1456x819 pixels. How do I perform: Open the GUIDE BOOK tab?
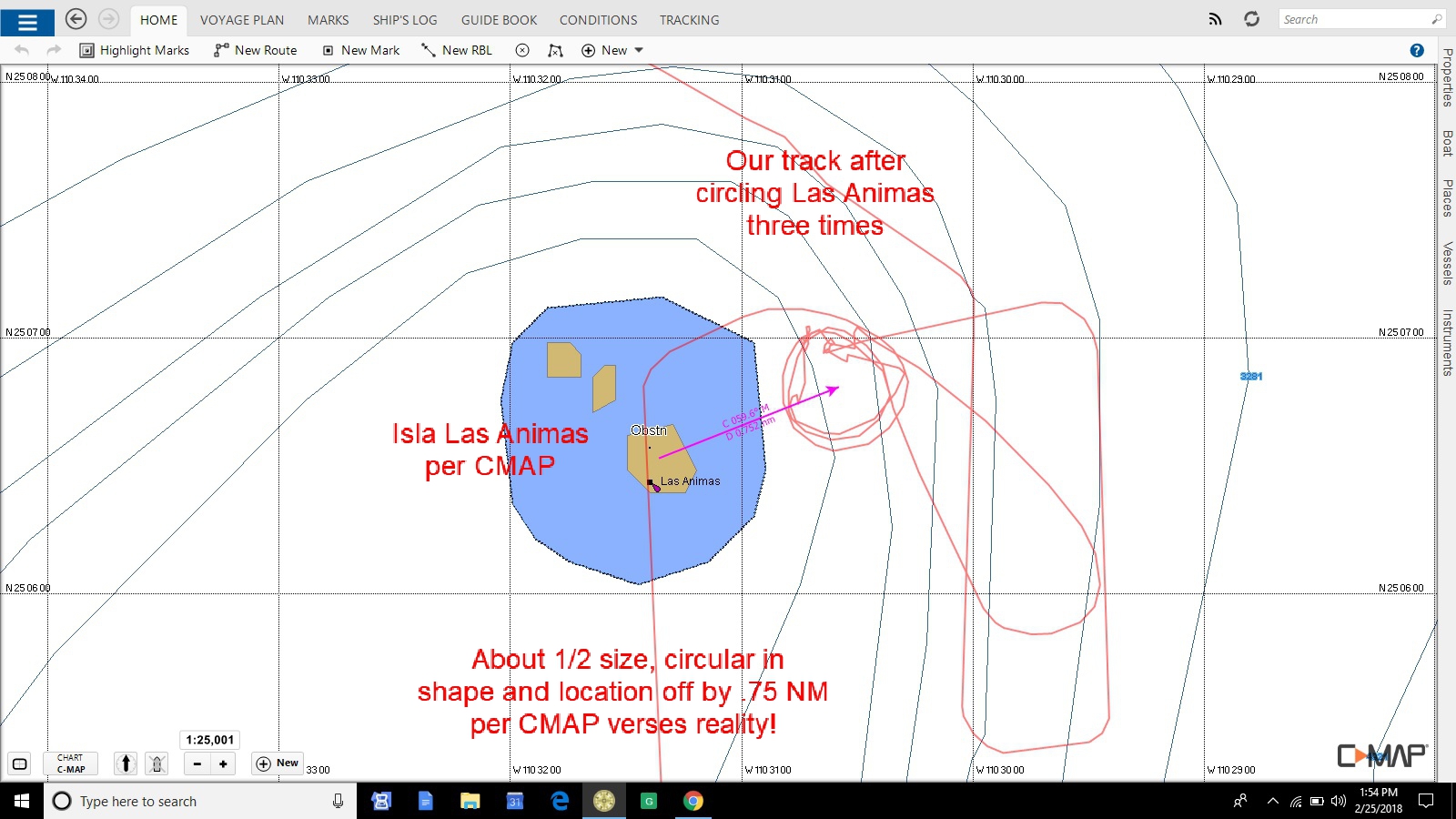click(x=499, y=20)
